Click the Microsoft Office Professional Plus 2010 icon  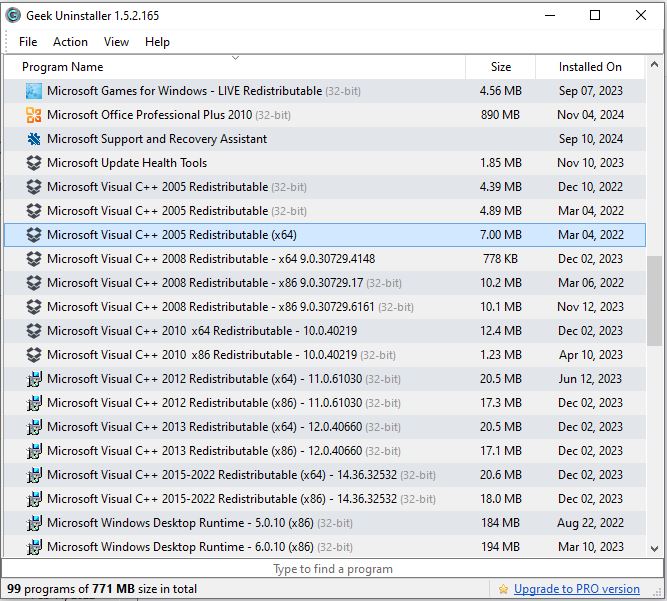(34, 115)
